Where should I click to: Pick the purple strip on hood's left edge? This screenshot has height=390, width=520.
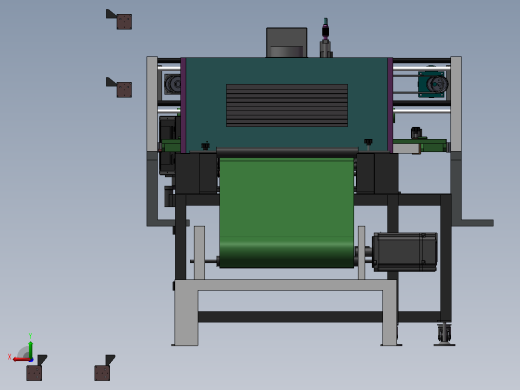click(x=183, y=105)
